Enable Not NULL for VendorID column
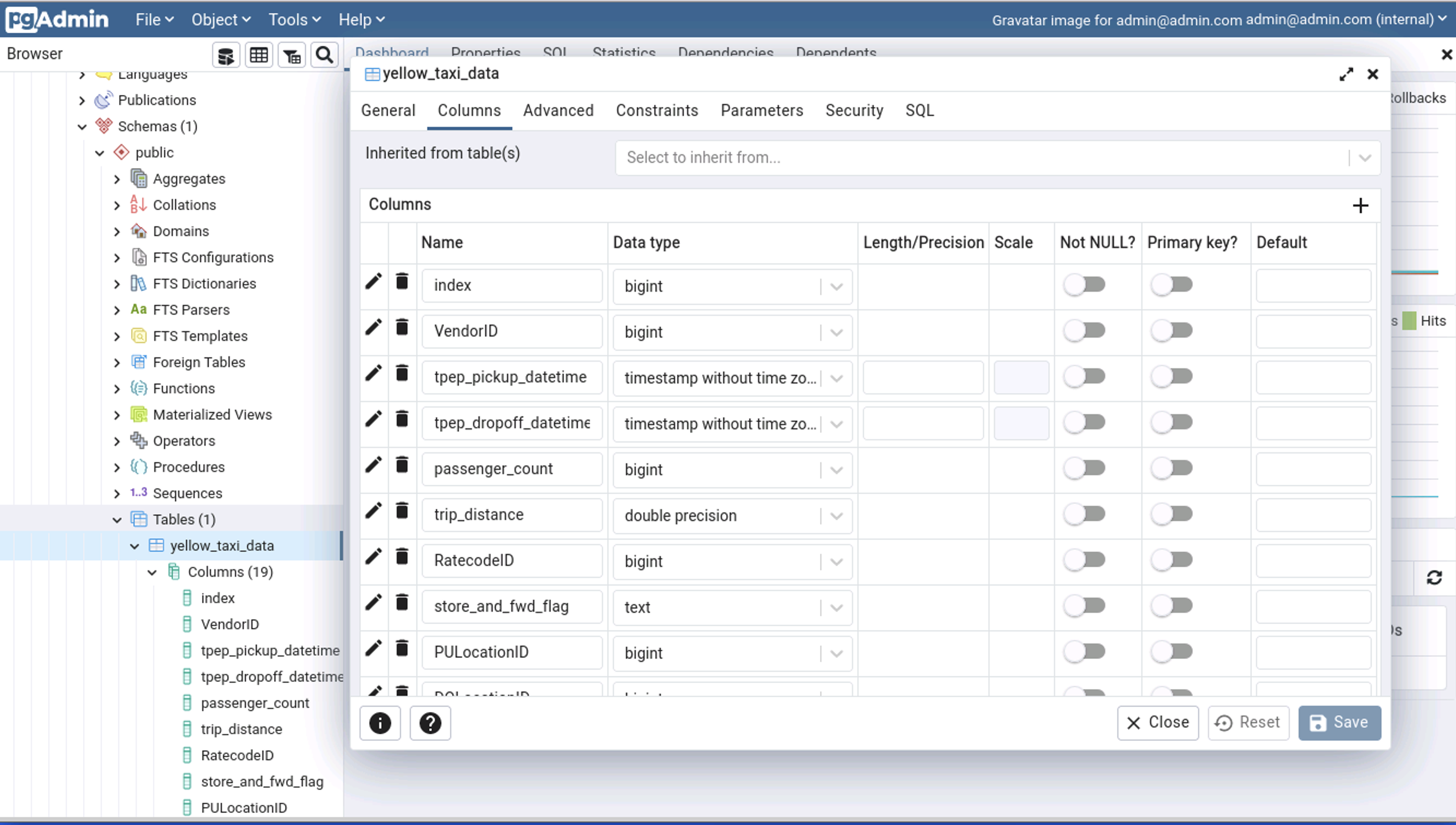Image resolution: width=1456 pixels, height=825 pixels. tap(1085, 331)
